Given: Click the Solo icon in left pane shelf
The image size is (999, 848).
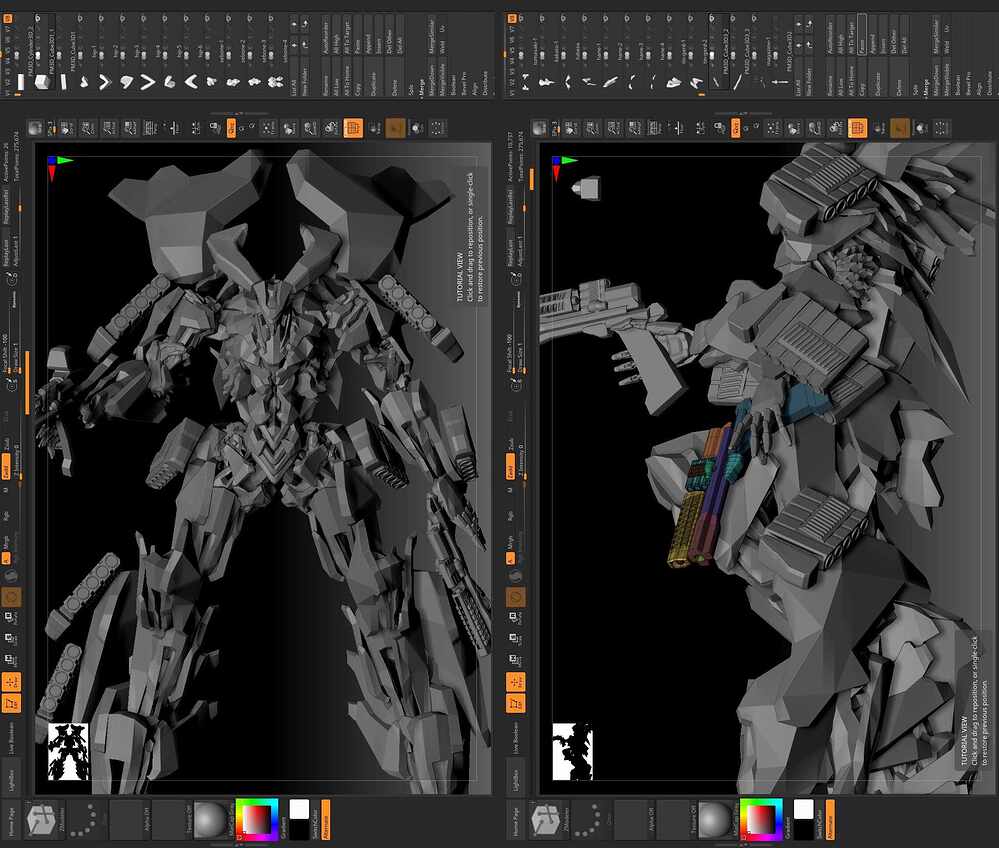Looking at the screenshot, I should click(417, 128).
